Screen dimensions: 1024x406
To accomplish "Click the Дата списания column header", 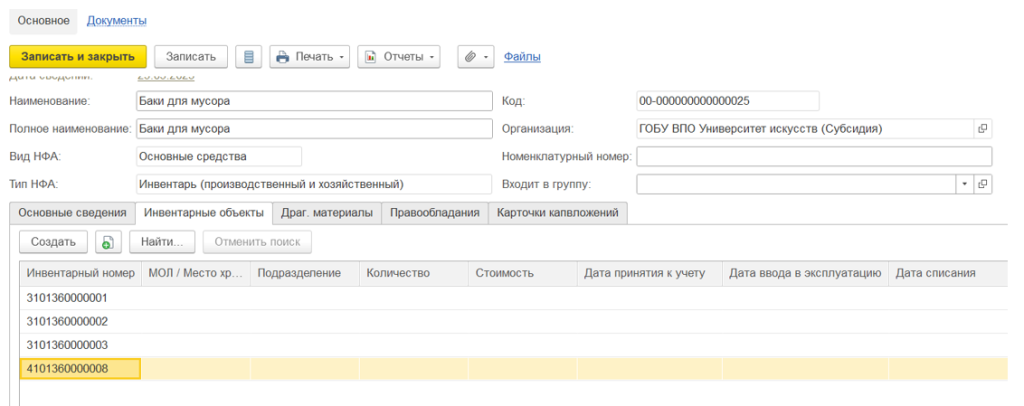I will point(947,273).
